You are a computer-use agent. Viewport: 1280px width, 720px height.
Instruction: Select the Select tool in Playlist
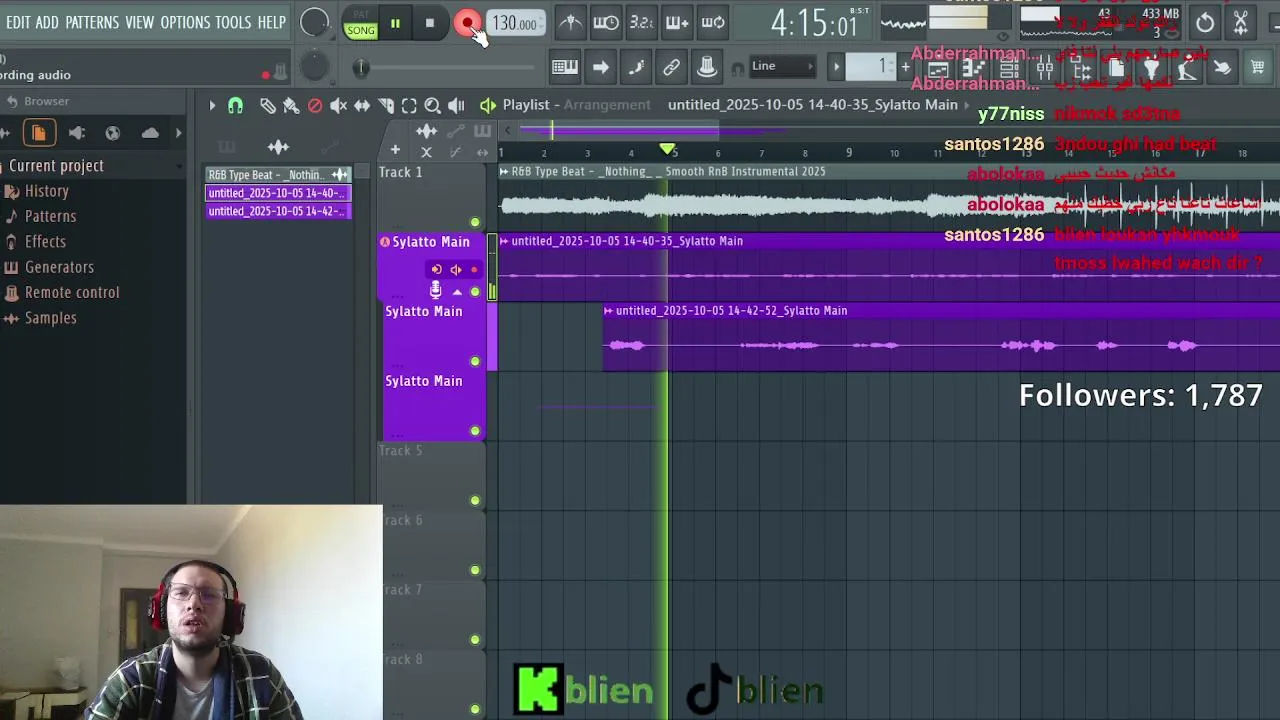409,105
